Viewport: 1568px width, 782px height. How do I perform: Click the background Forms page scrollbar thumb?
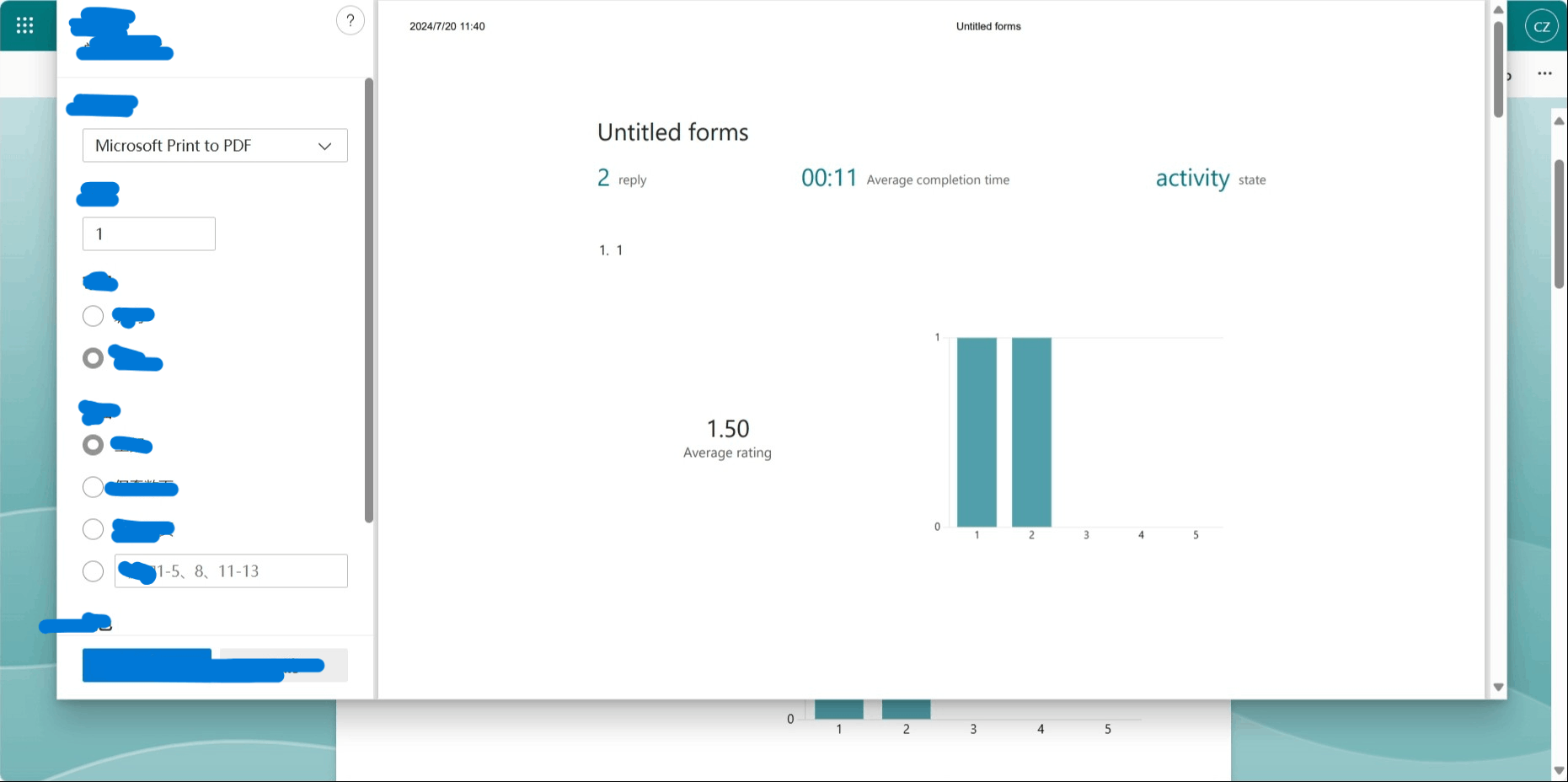click(1560, 223)
